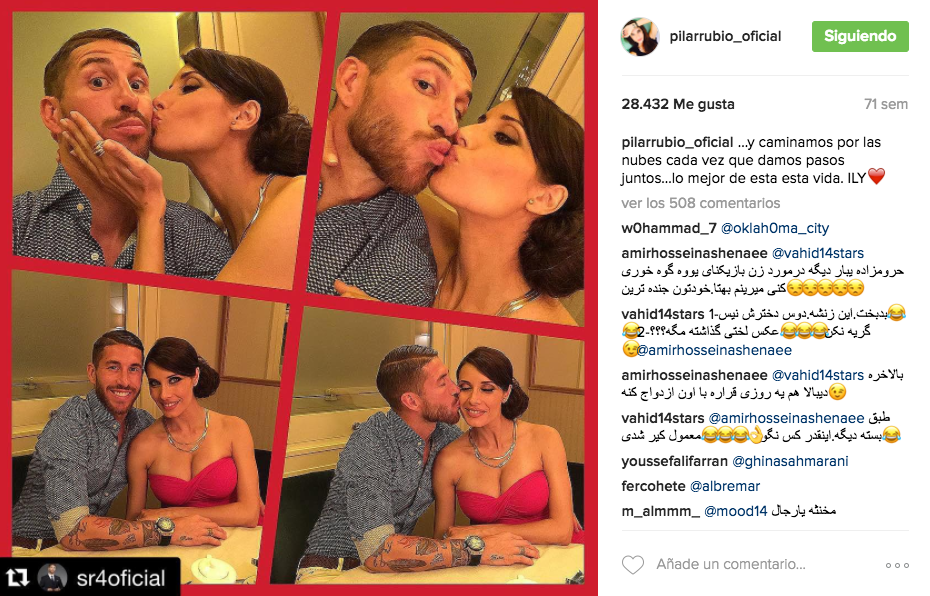Image resolution: width=930 pixels, height=596 pixels.
Task: Click the @ghinasahmarani mention link
Action: [790, 461]
